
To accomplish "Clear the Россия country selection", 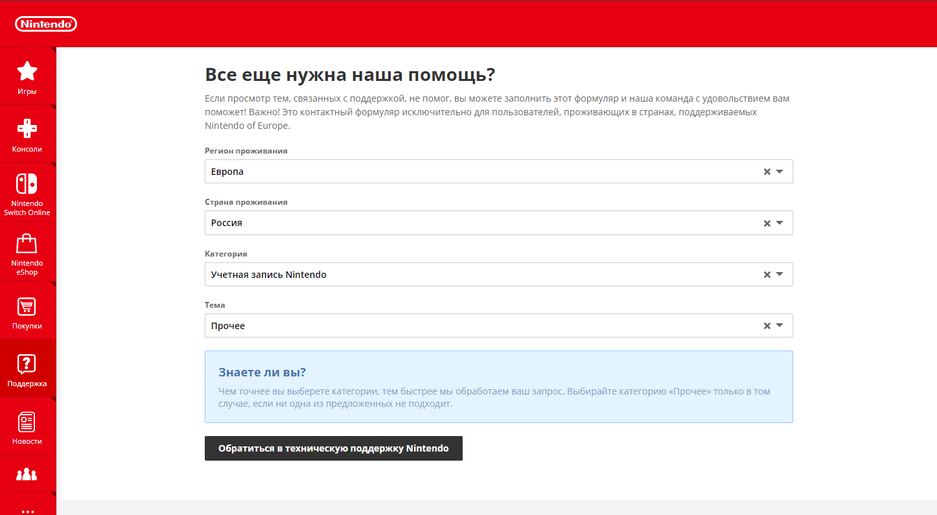I will (767, 223).
